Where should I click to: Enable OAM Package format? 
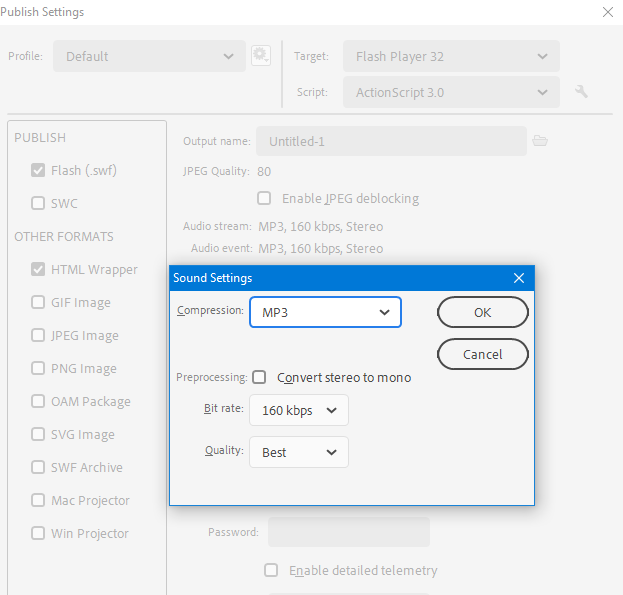pyautogui.click(x=38, y=401)
